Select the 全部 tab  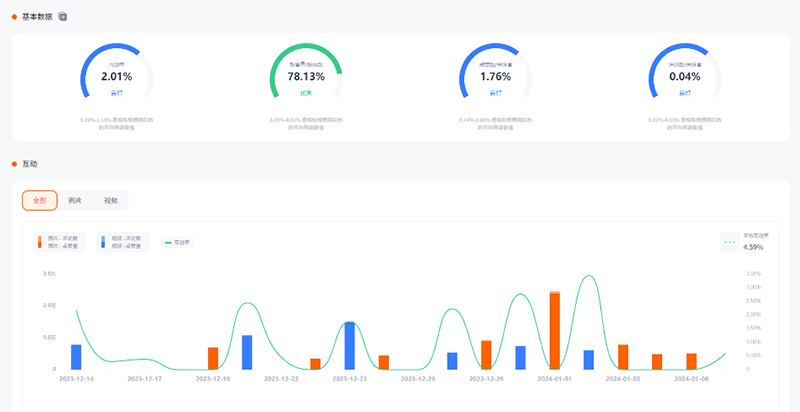40,200
